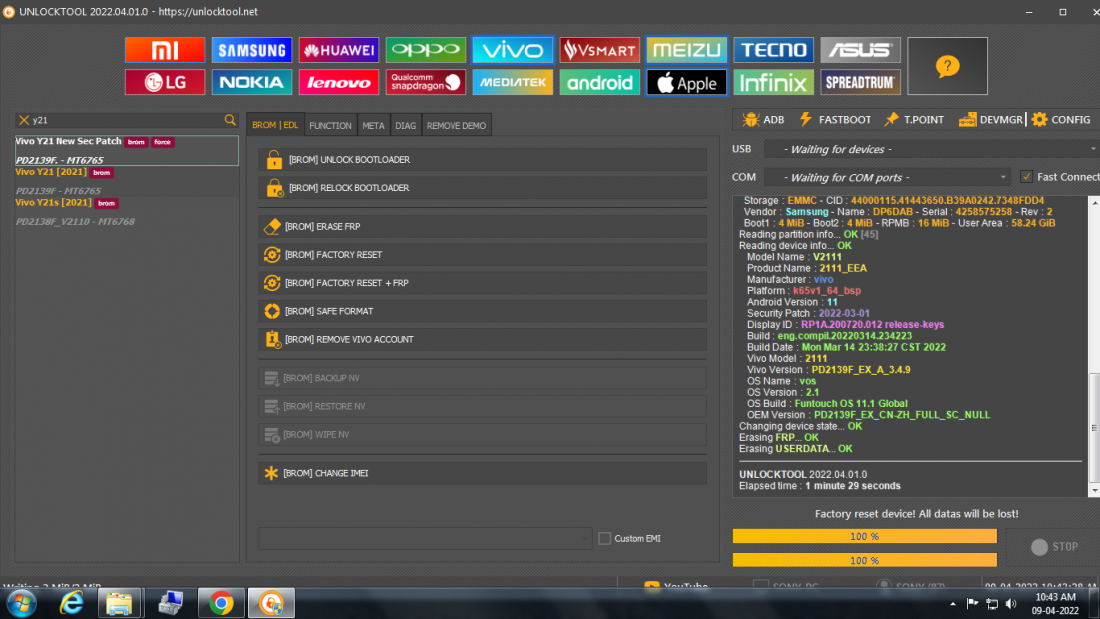
Task: Click [BROM] RESTORE NV
Action: 483,406
